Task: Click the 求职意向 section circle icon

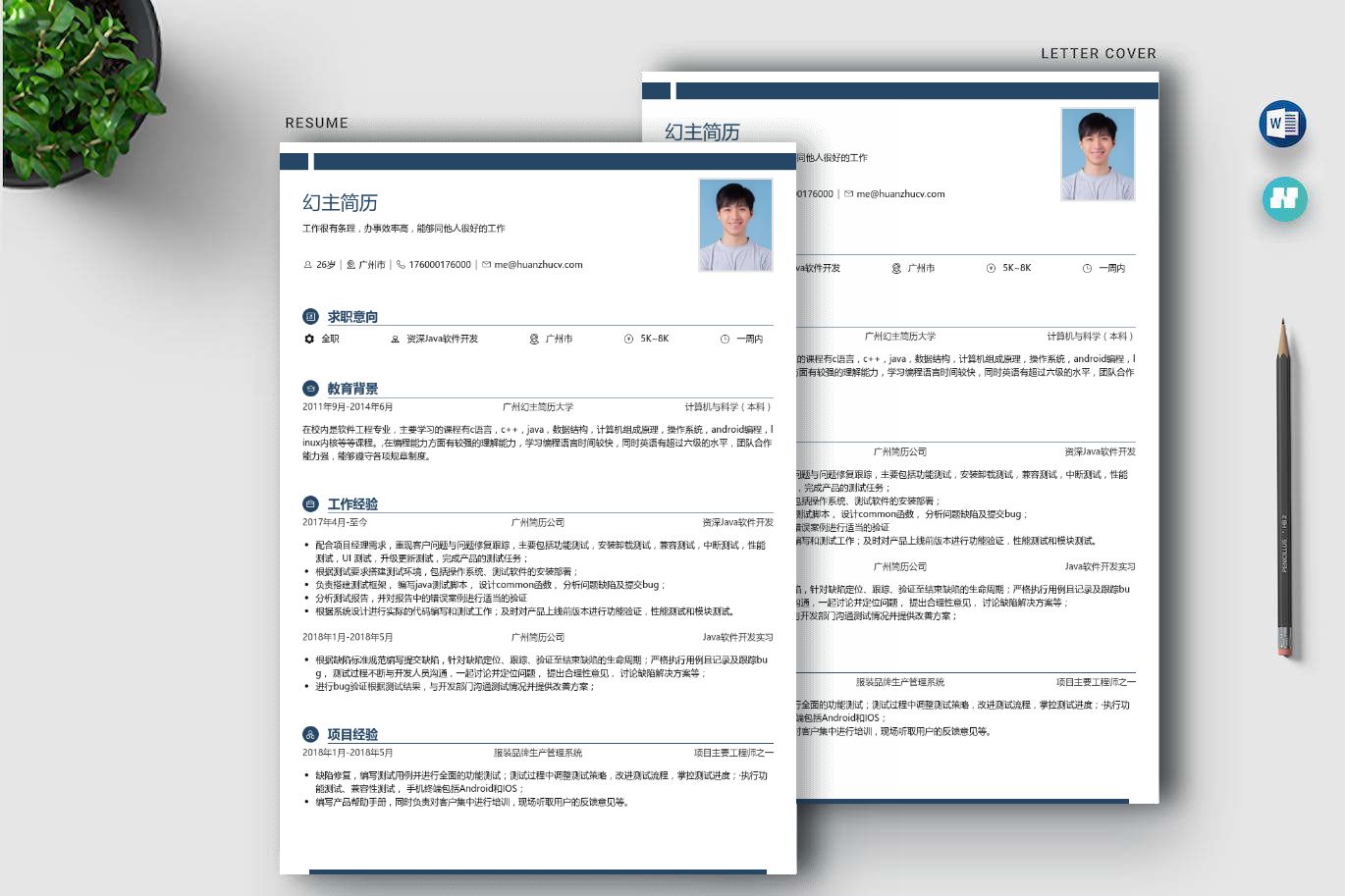Action: tap(310, 316)
